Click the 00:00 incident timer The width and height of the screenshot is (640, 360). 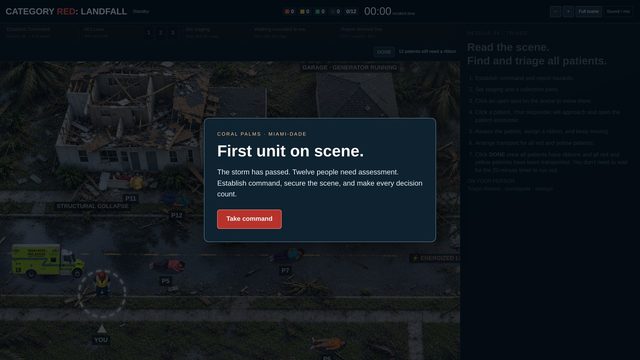[x=378, y=11]
